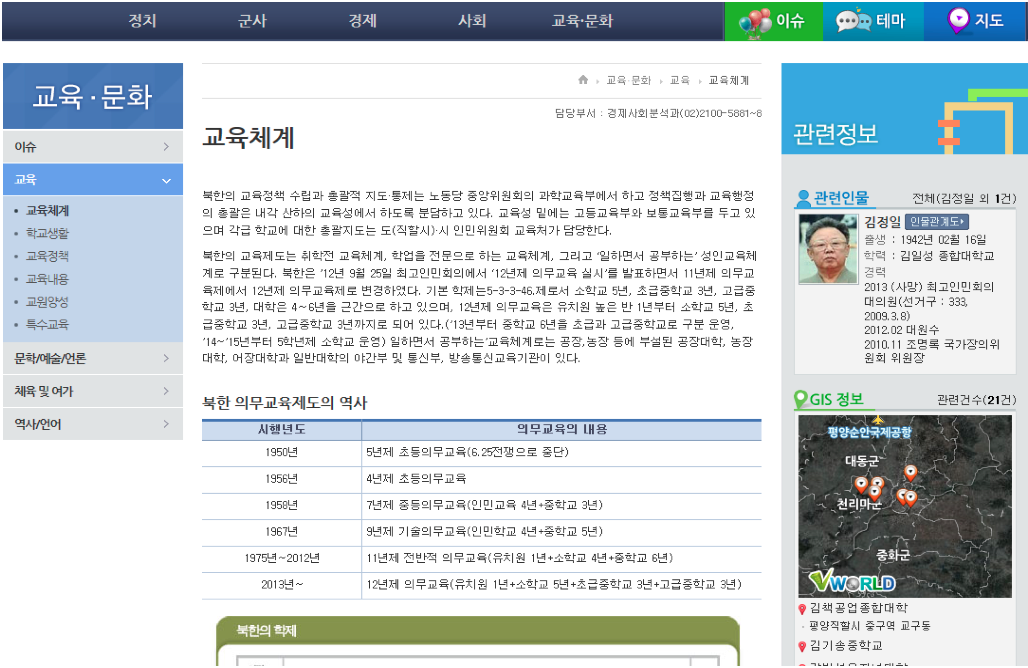Click the 김책공업종합대학 red pin icon

point(802,609)
